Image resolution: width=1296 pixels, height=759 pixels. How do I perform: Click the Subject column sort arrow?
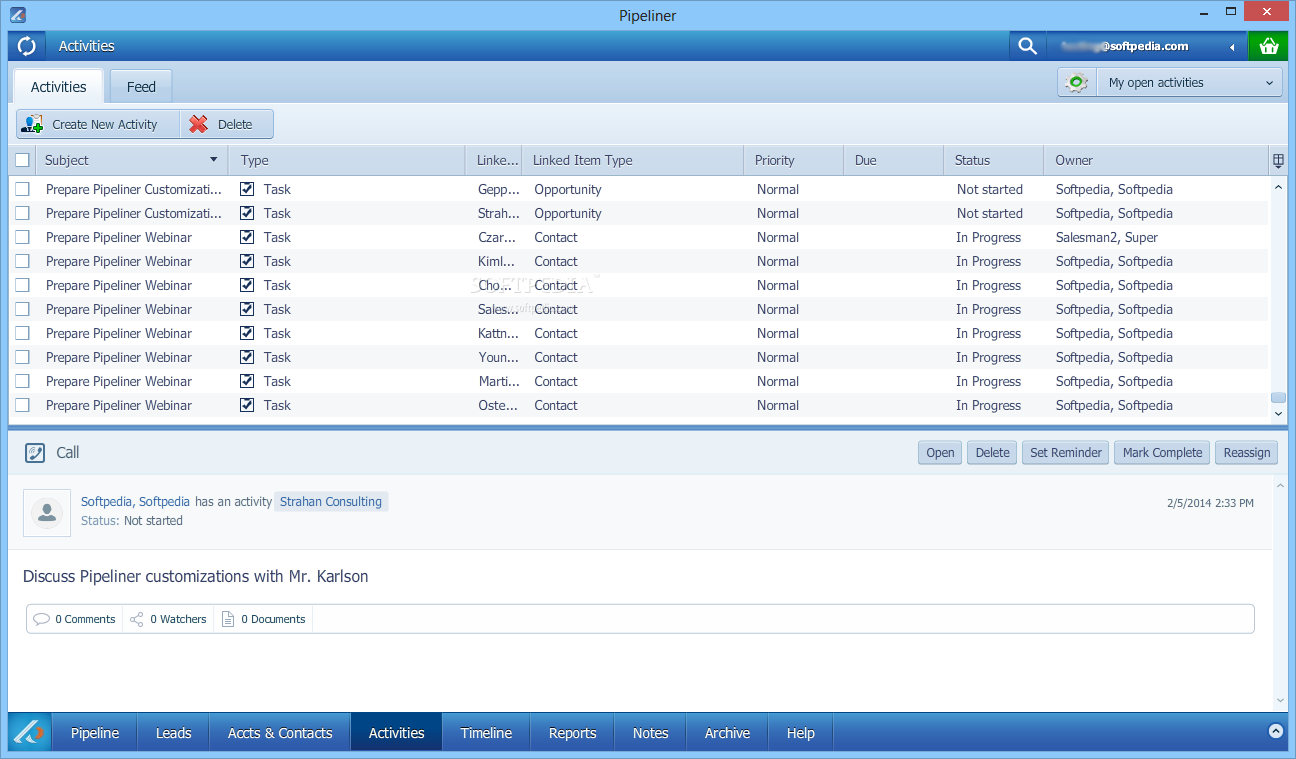click(x=213, y=160)
